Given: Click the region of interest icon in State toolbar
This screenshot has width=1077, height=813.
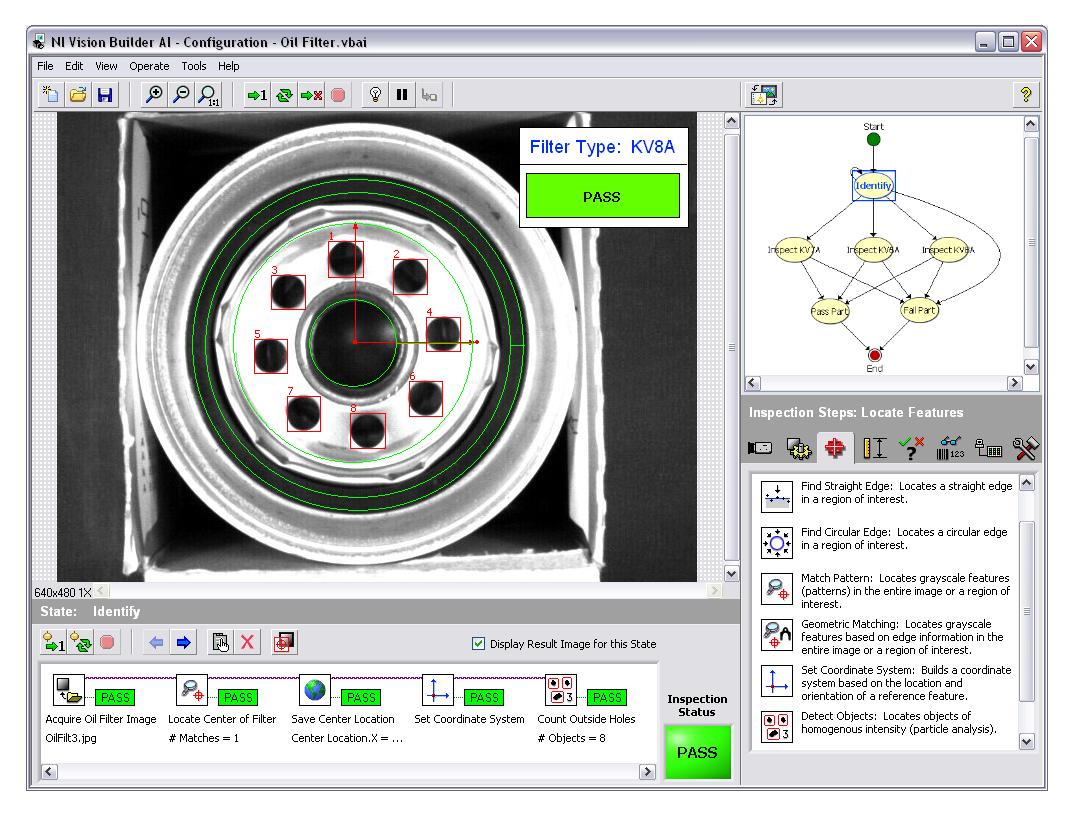Looking at the screenshot, I should tap(284, 643).
